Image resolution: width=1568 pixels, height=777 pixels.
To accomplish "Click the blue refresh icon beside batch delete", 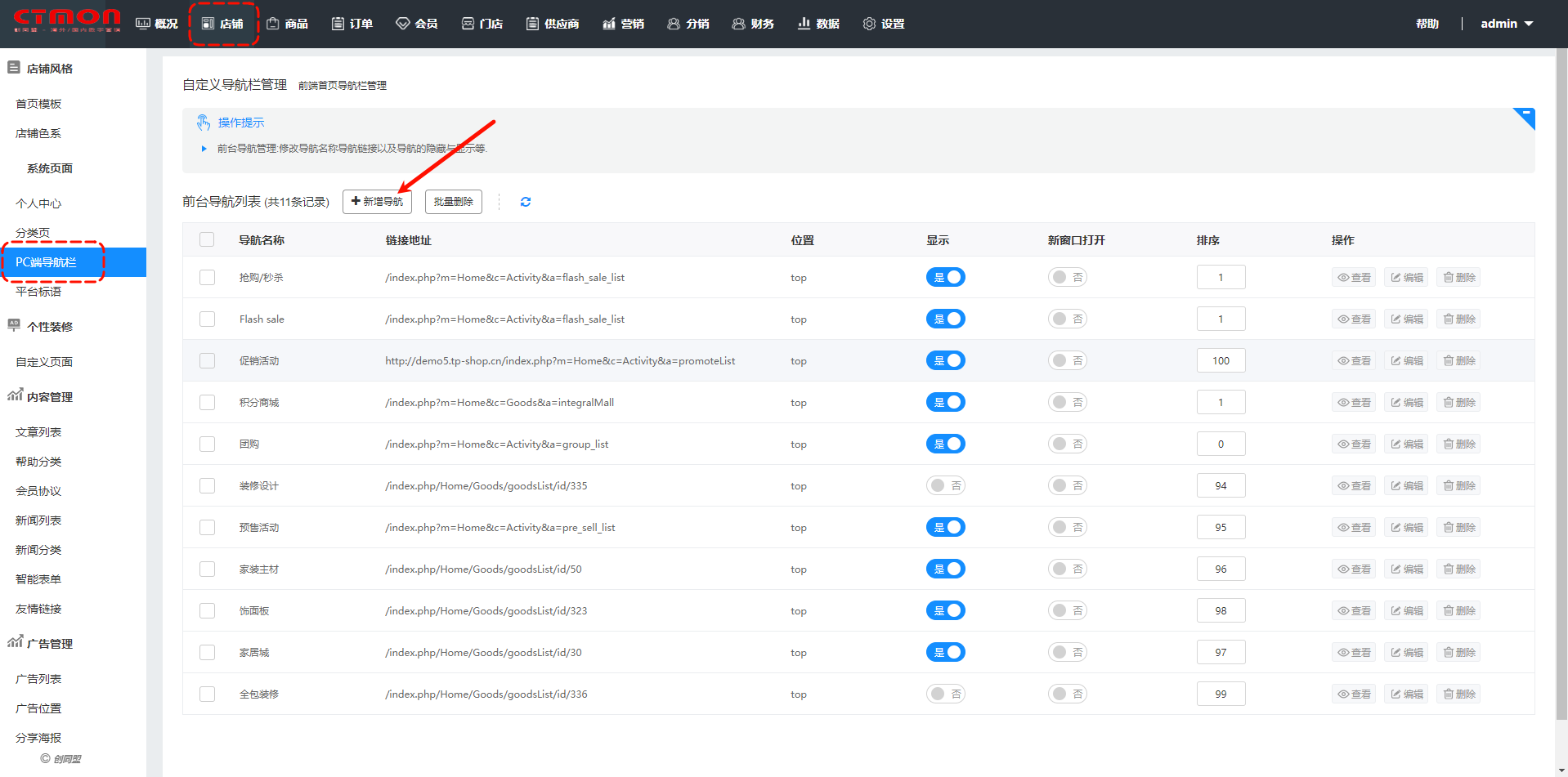I will [x=526, y=202].
